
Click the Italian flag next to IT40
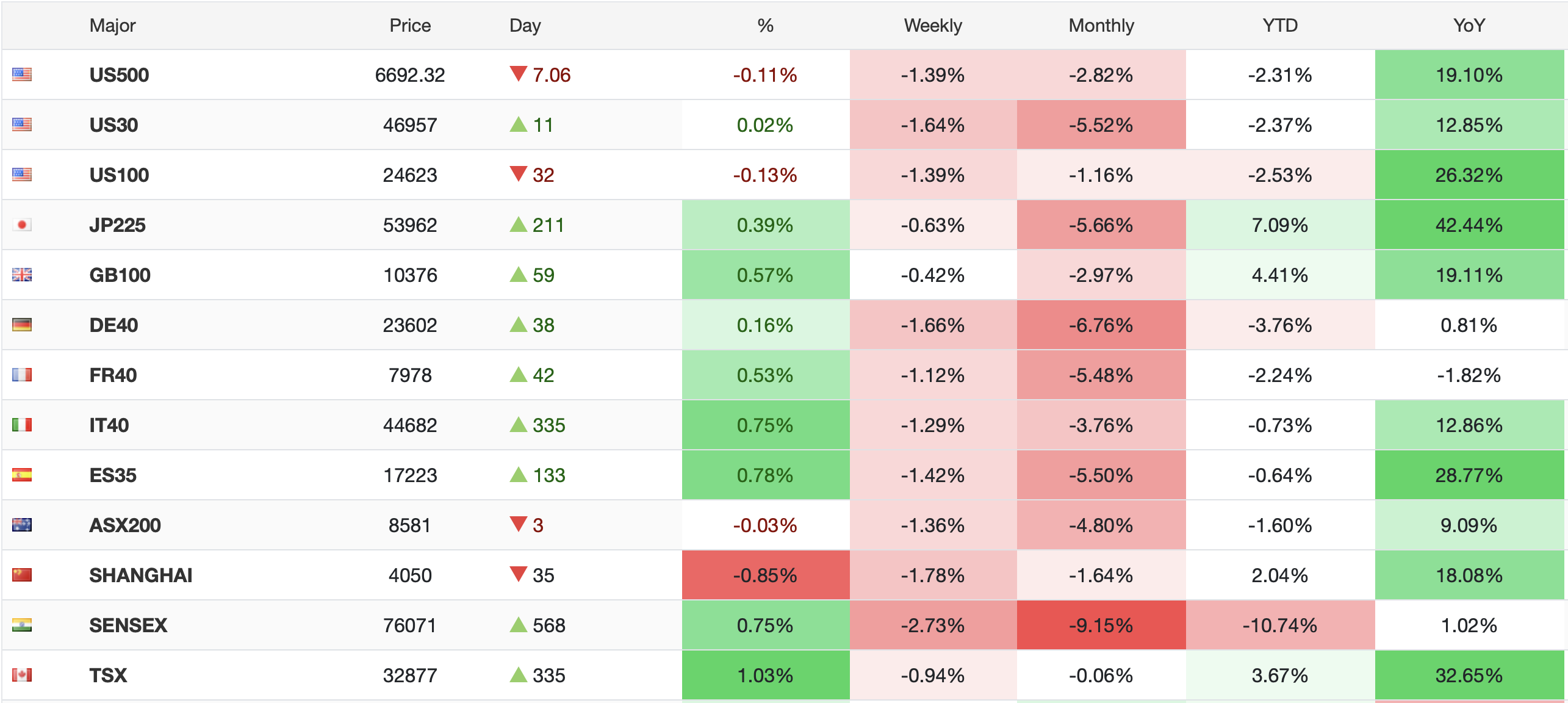tap(22, 425)
